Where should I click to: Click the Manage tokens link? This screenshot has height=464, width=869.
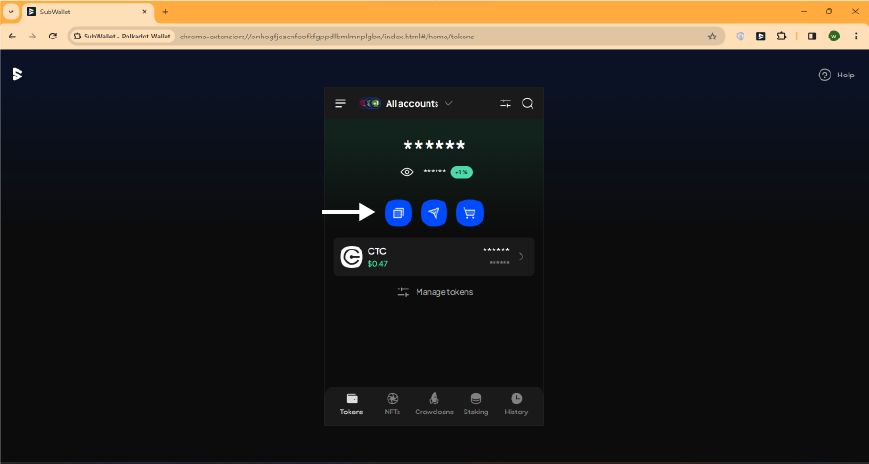point(435,292)
